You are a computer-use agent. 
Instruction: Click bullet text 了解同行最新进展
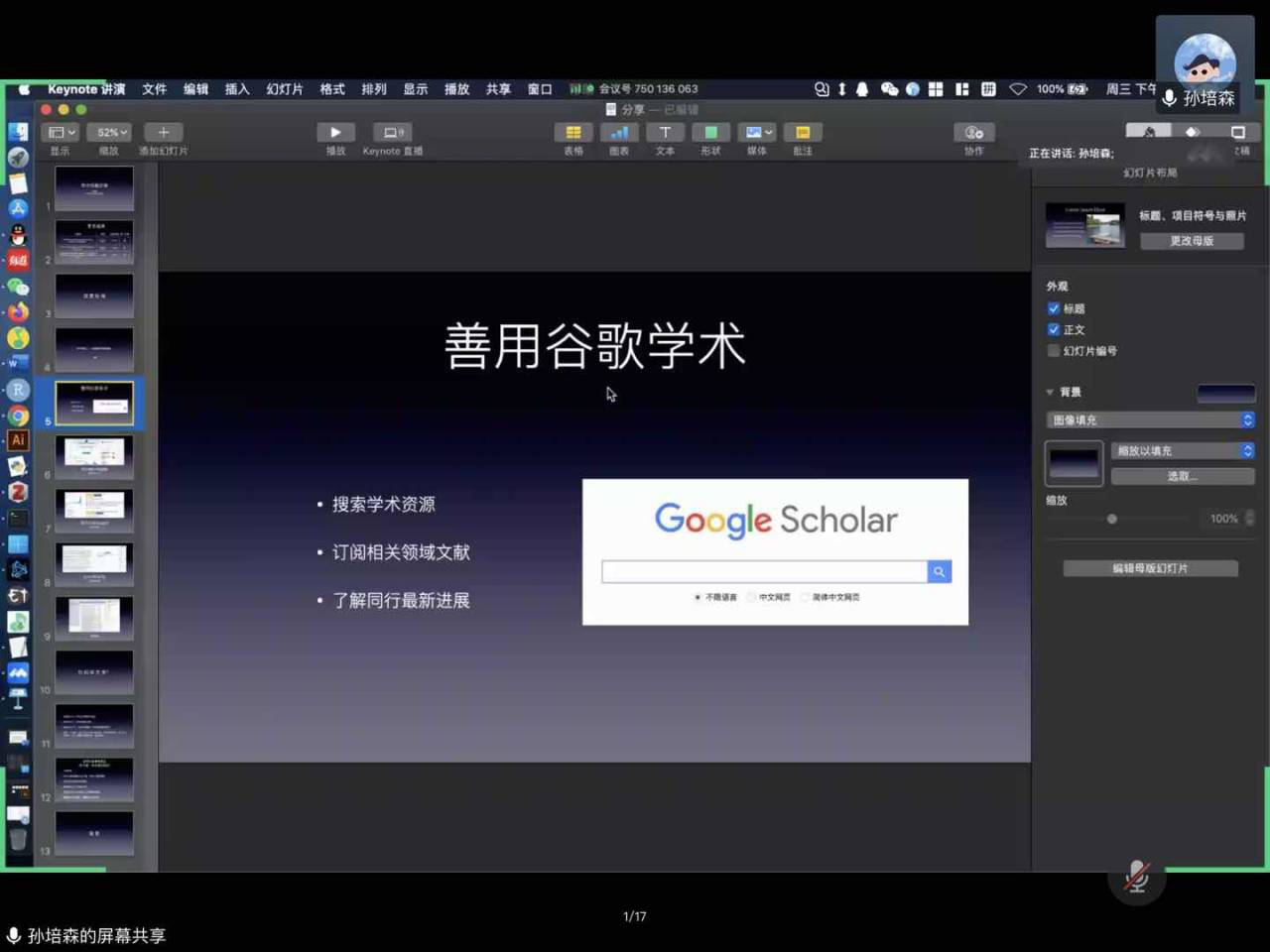click(x=401, y=601)
